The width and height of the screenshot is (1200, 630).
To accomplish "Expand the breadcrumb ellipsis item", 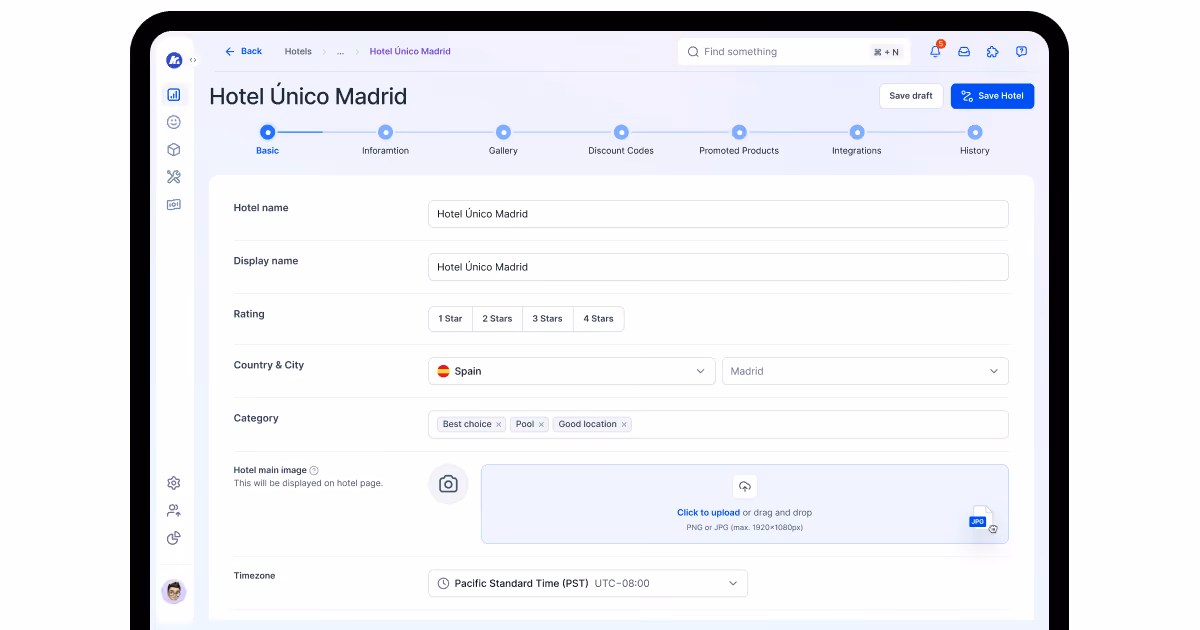I will (340, 51).
